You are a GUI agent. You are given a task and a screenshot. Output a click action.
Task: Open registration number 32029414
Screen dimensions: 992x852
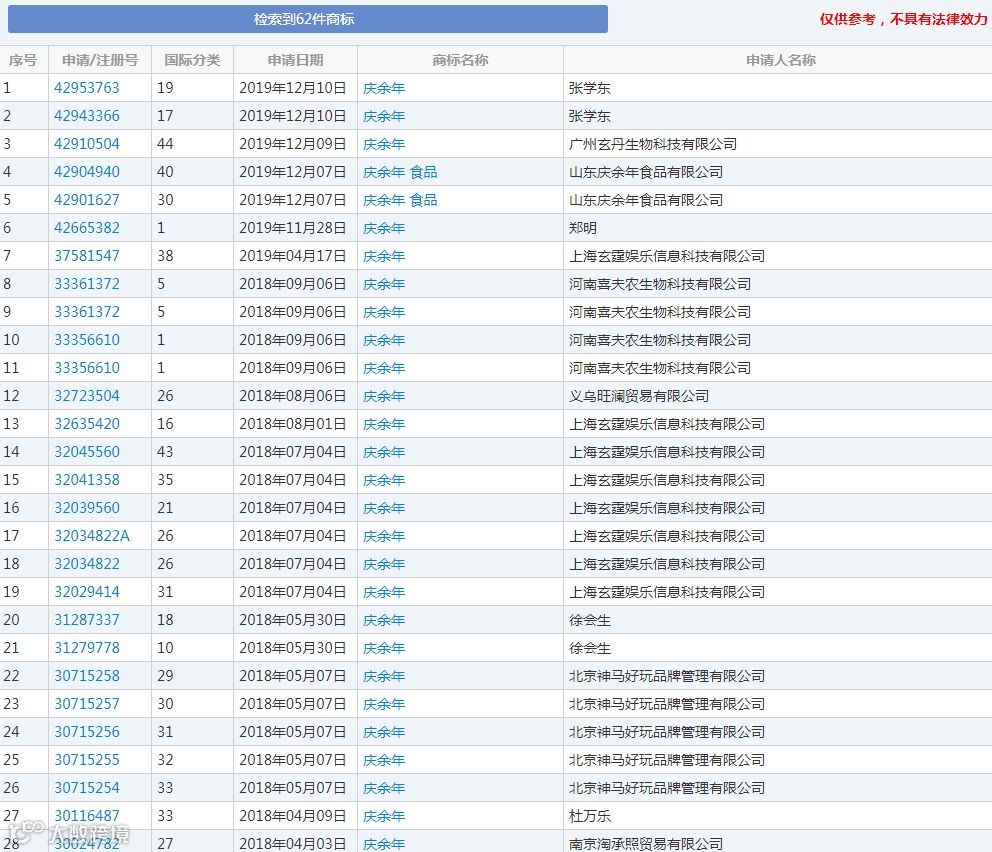point(87,591)
